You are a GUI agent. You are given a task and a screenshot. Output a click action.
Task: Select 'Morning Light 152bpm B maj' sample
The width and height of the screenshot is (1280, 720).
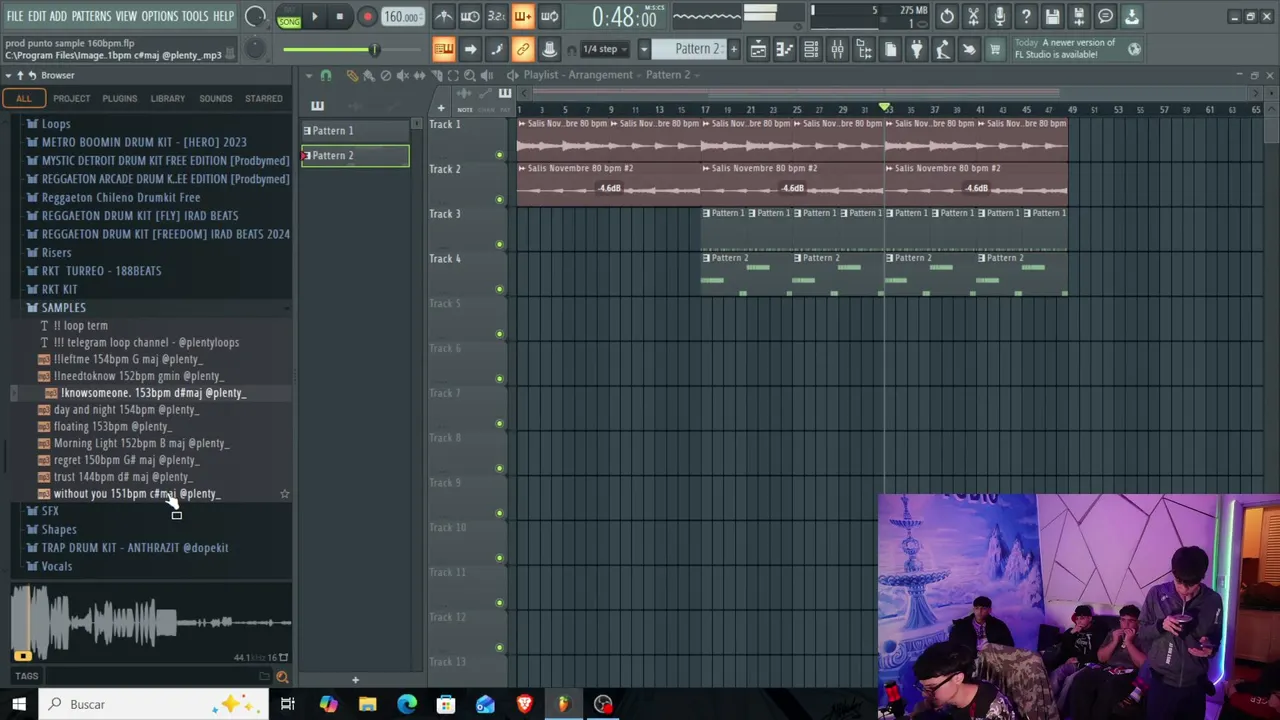141,443
